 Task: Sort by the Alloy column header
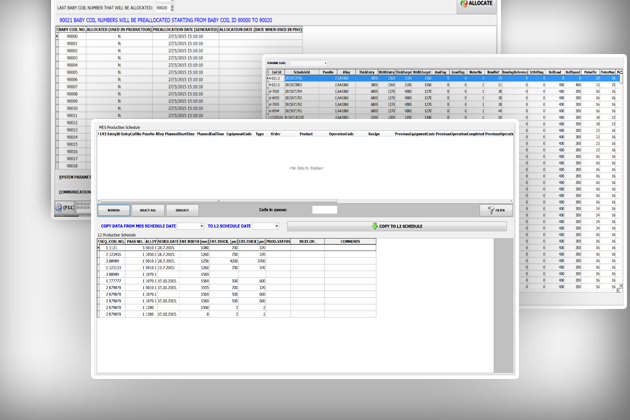pos(342,72)
